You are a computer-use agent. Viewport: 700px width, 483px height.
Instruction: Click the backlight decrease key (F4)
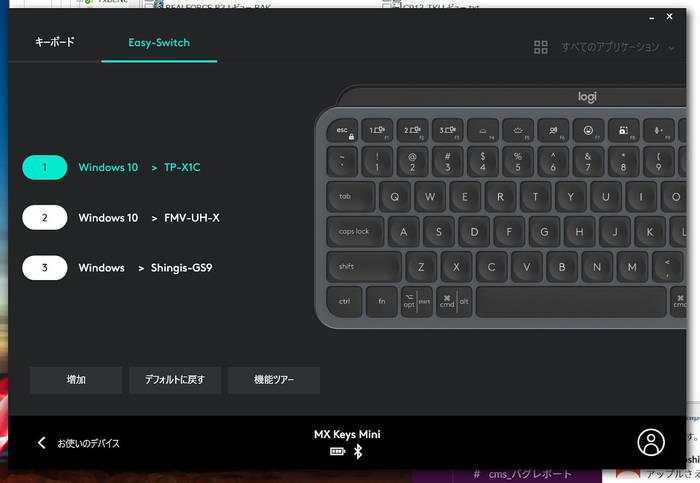point(483,130)
